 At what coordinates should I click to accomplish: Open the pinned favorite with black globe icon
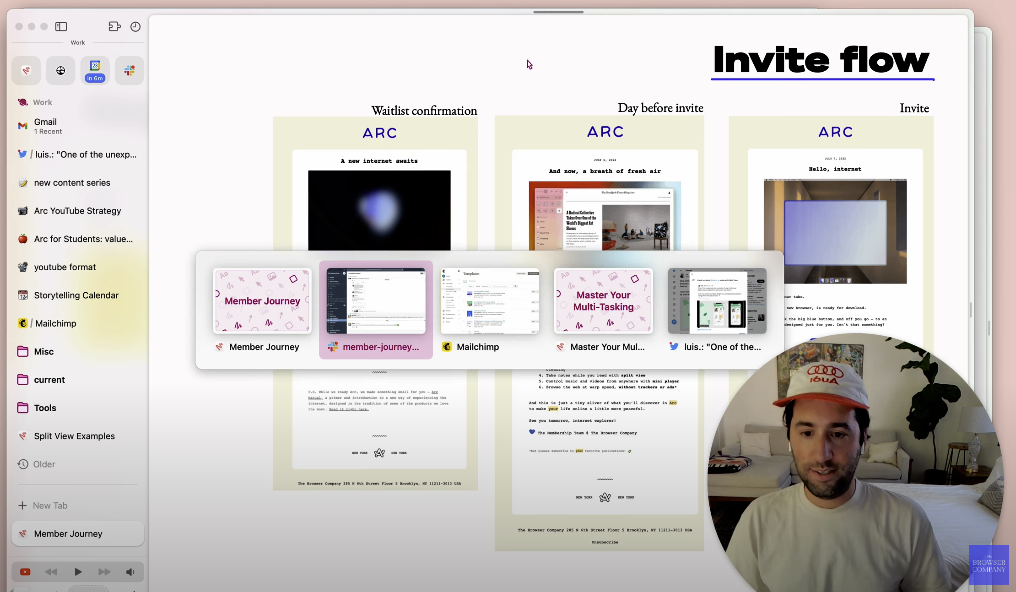click(x=60, y=70)
